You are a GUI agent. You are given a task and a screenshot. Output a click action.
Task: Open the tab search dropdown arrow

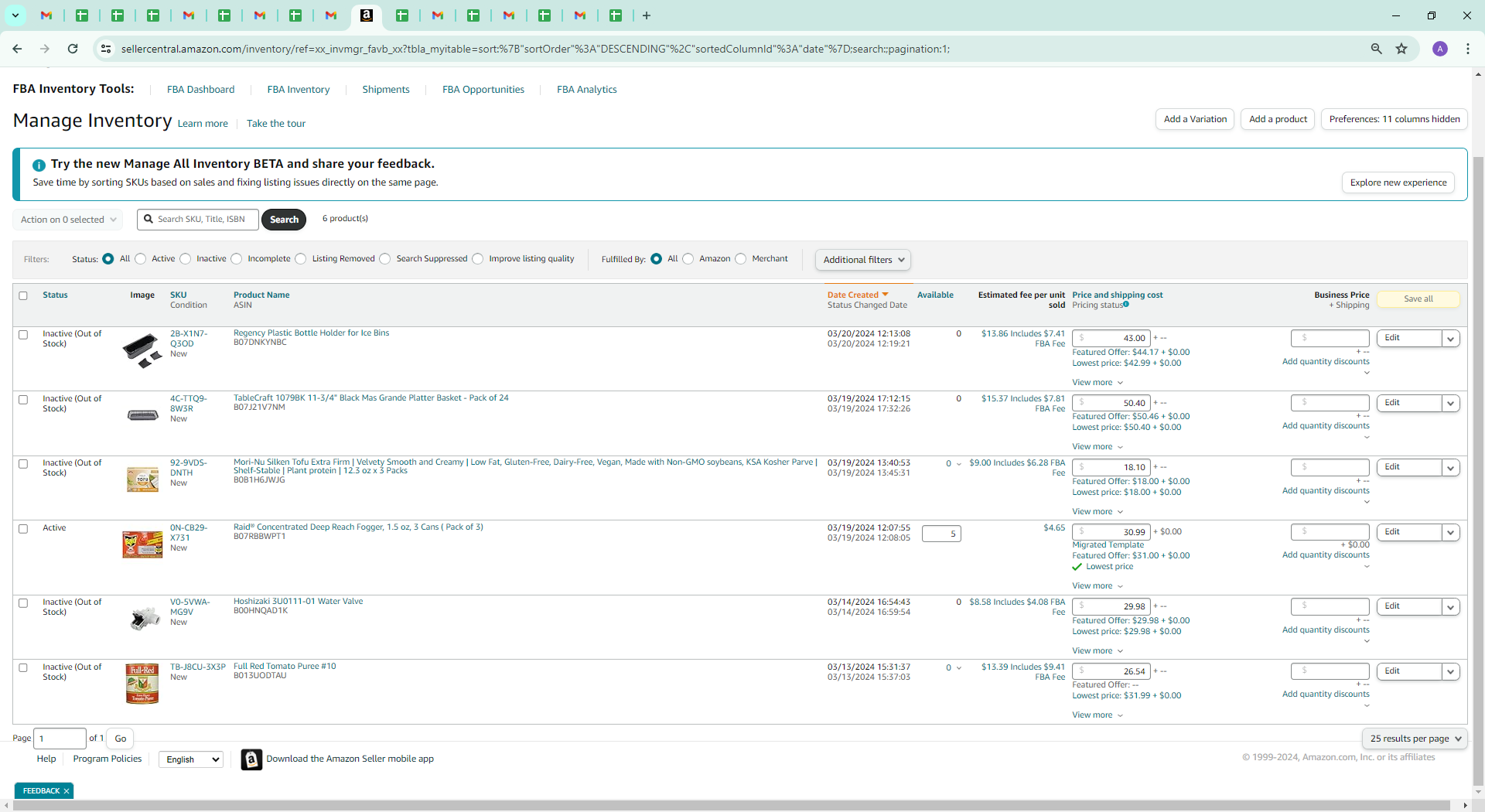pyautogui.click(x=15, y=15)
